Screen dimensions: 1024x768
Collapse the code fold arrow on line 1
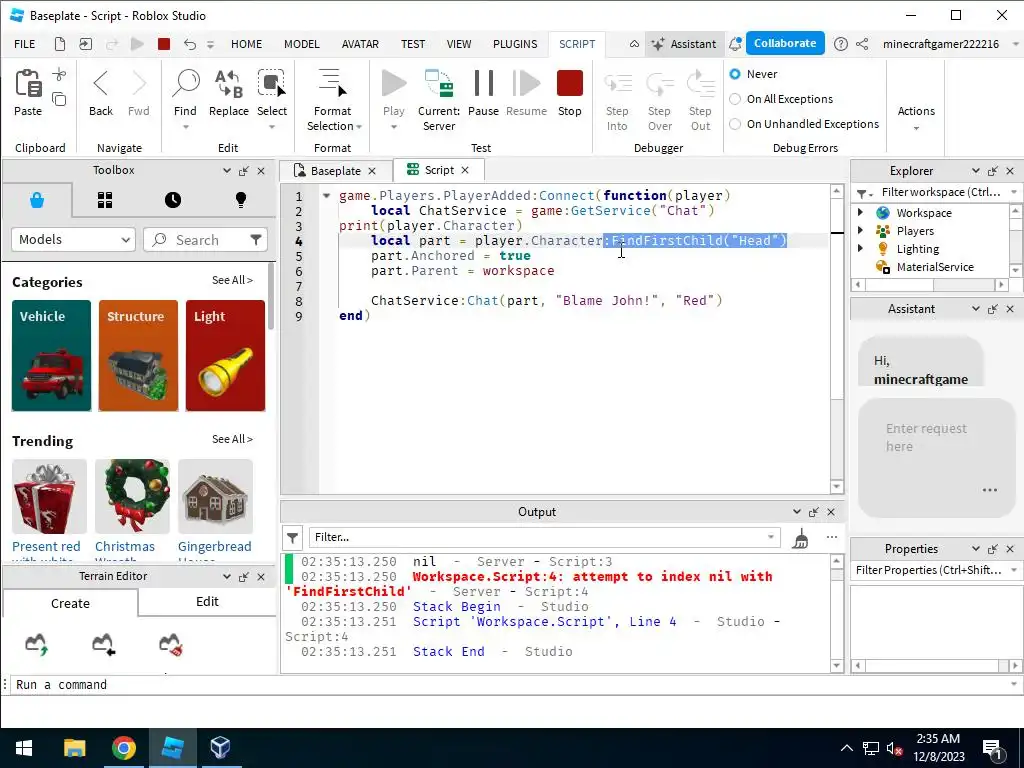326,195
